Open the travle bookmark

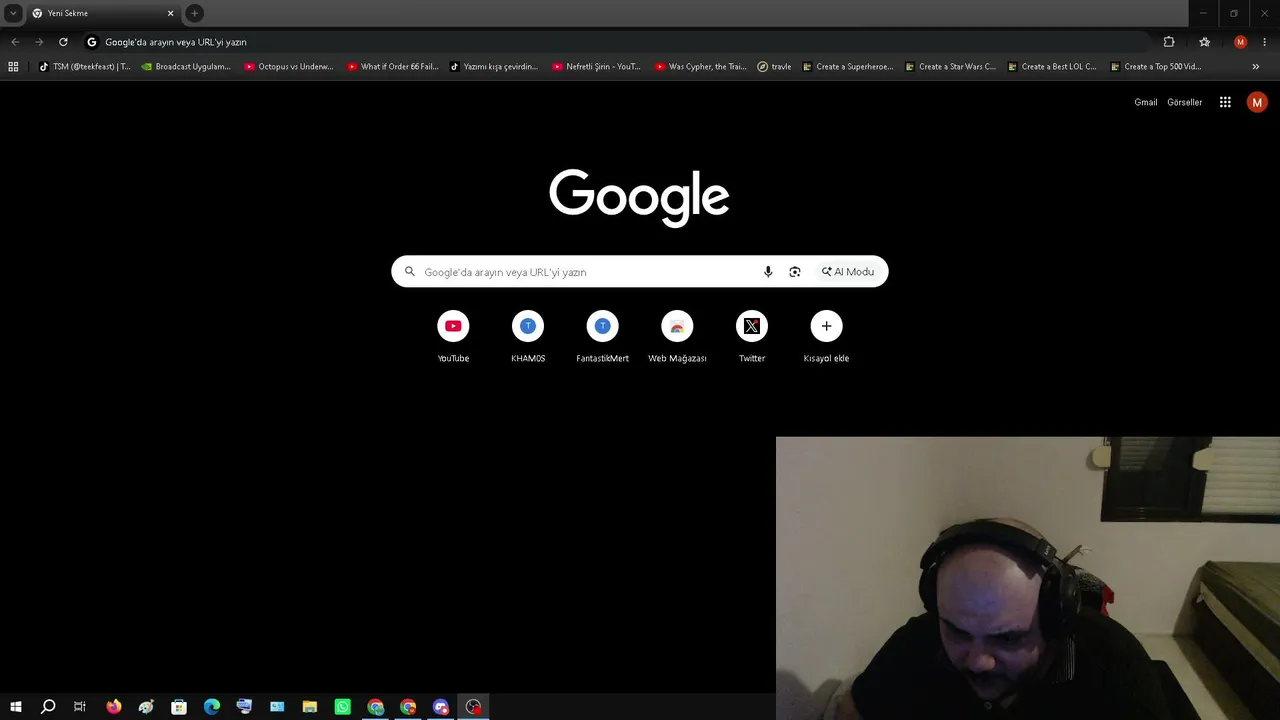775,67
